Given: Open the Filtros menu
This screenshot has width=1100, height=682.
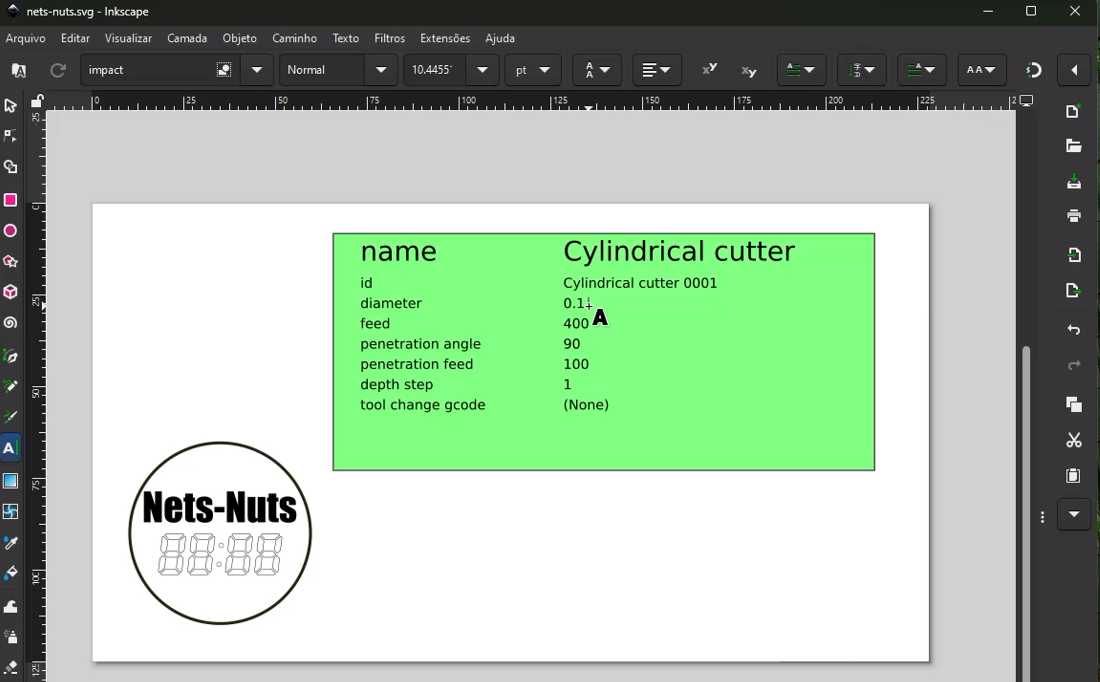Looking at the screenshot, I should 389,39.
